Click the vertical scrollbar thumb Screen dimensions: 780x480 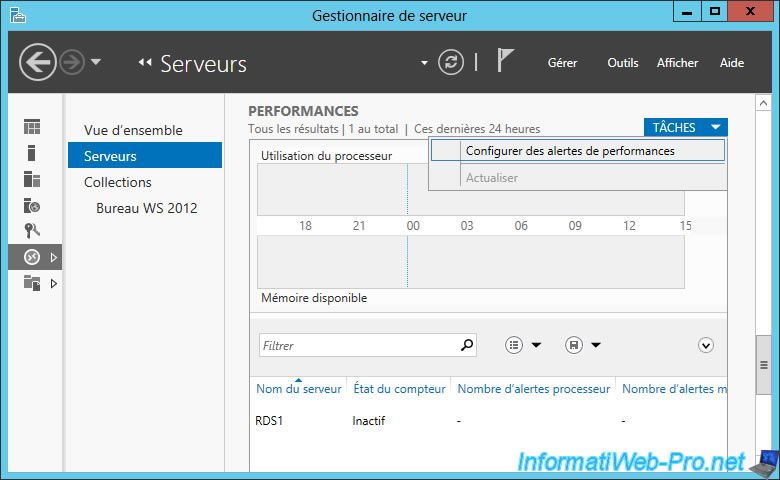[x=763, y=365]
